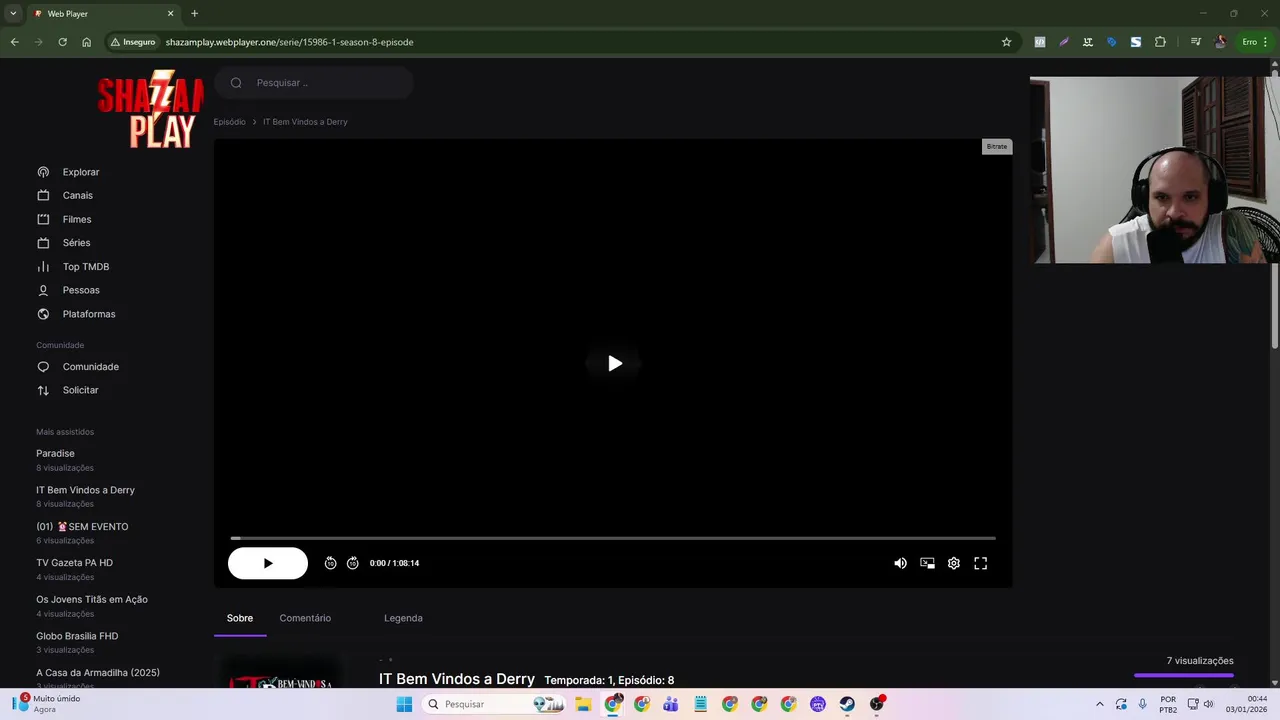Viewport: 1280px width, 720px height.
Task: Rewind the video 10 seconds
Action: pyautogui.click(x=330, y=563)
